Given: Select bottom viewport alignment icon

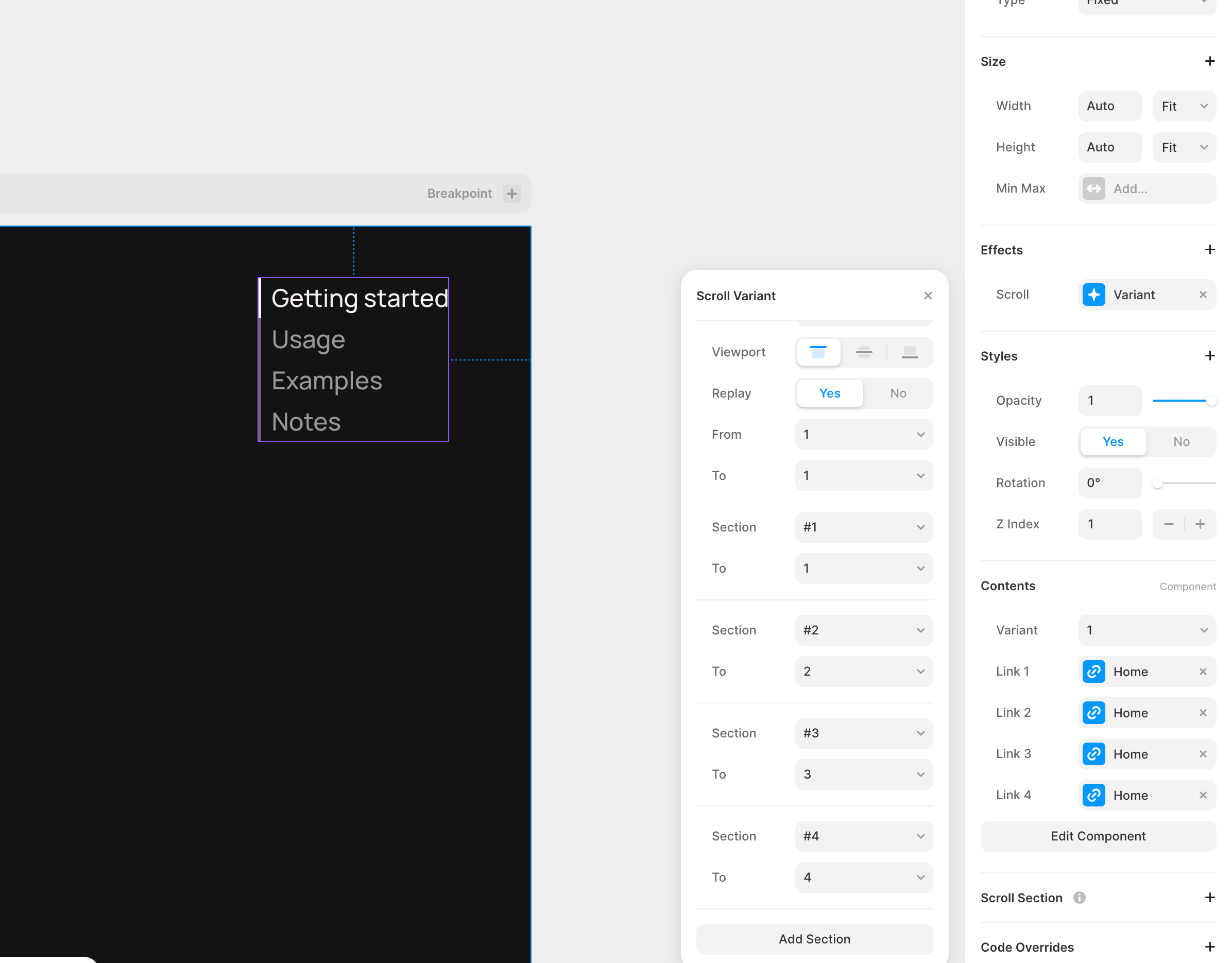Looking at the screenshot, I should (x=910, y=352).
